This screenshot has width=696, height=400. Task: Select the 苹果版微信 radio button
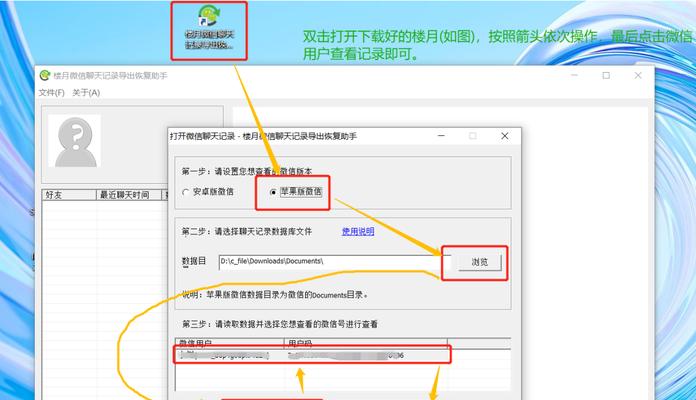(x=297, y=192)
